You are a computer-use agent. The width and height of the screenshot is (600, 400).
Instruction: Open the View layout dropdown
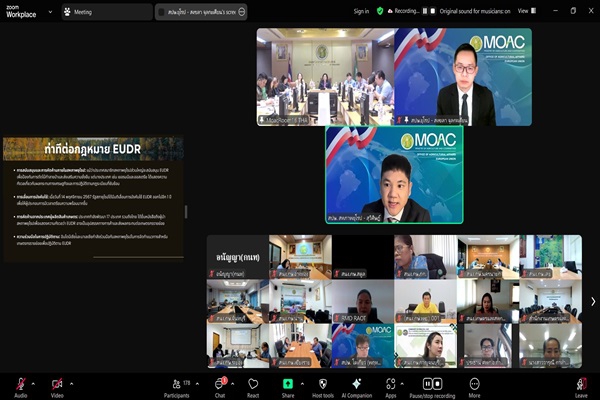tap(526, 11)
